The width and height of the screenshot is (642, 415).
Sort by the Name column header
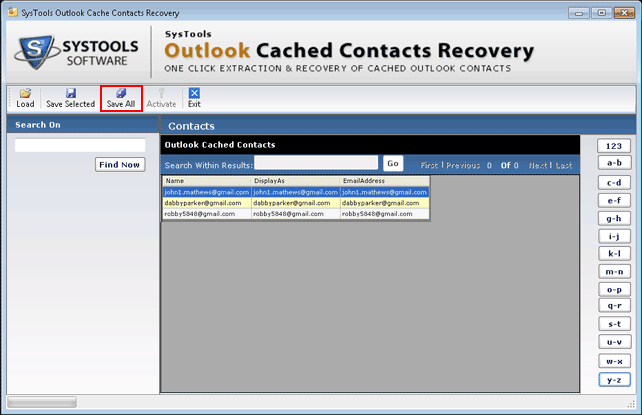tap(207, 181)
